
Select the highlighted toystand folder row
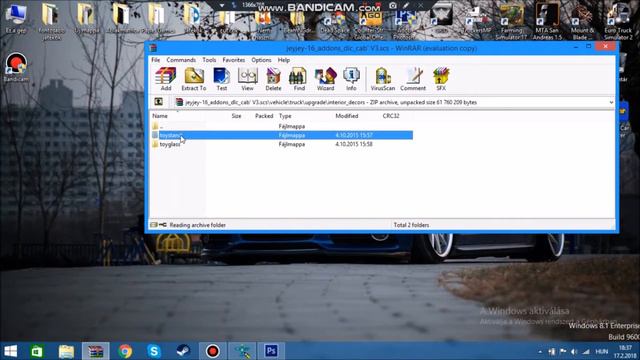(282, 135)
